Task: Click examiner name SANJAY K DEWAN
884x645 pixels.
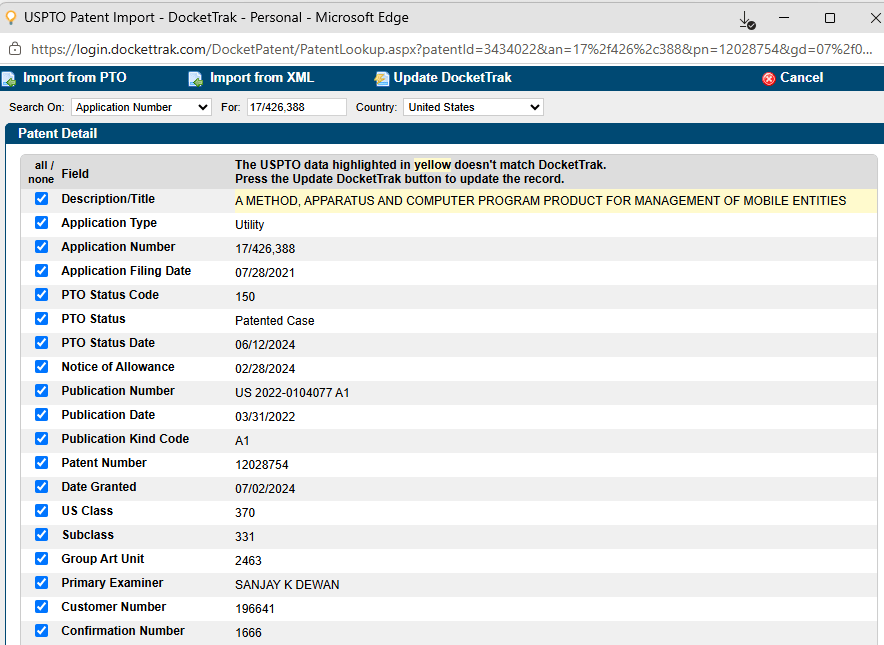Action: tap(287, 585)
